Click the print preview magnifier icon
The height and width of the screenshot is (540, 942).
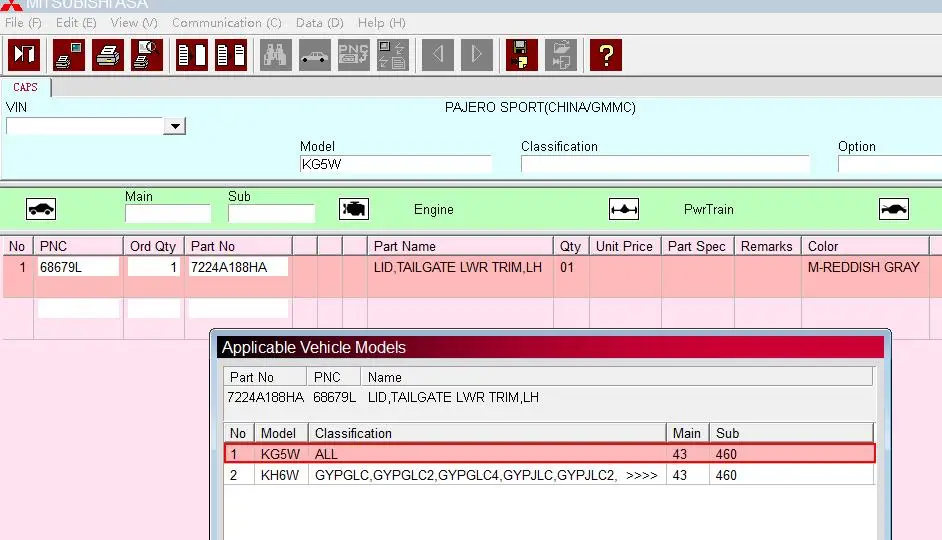click(x=147, y=55)
